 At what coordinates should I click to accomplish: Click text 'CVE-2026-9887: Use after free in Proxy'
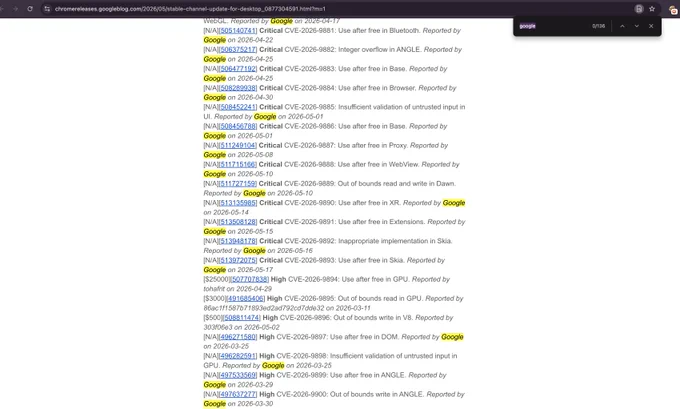tap(346, 145)
